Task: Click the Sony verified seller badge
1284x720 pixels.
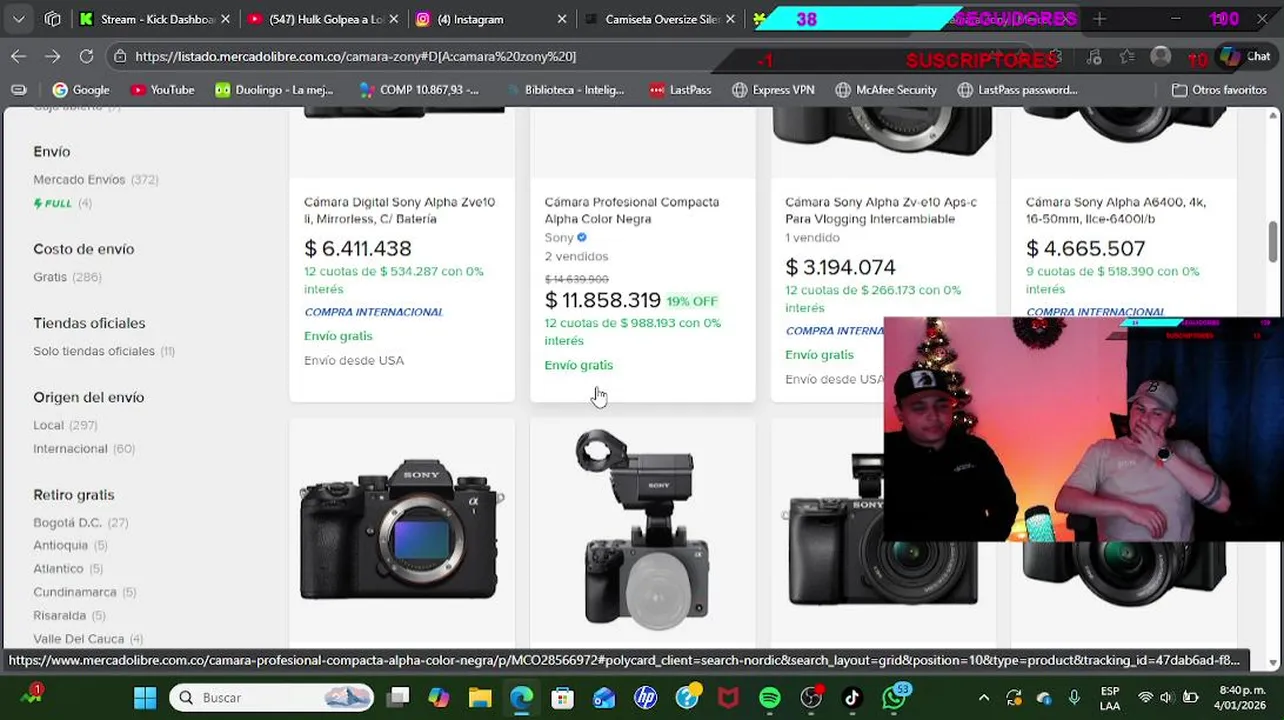Action: 581,238
